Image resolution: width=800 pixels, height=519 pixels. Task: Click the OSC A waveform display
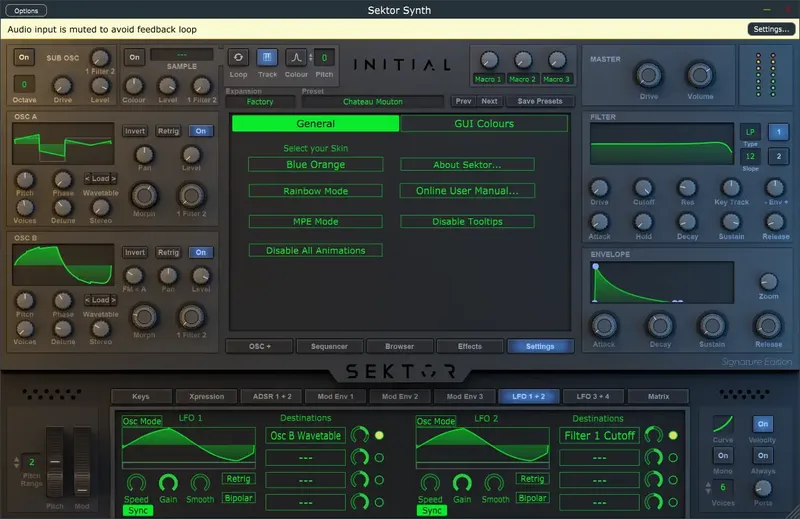63,143
